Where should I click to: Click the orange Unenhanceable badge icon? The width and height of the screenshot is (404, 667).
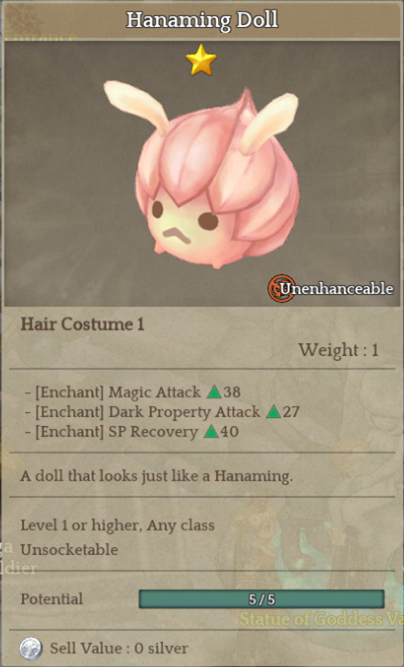(281, 288)
